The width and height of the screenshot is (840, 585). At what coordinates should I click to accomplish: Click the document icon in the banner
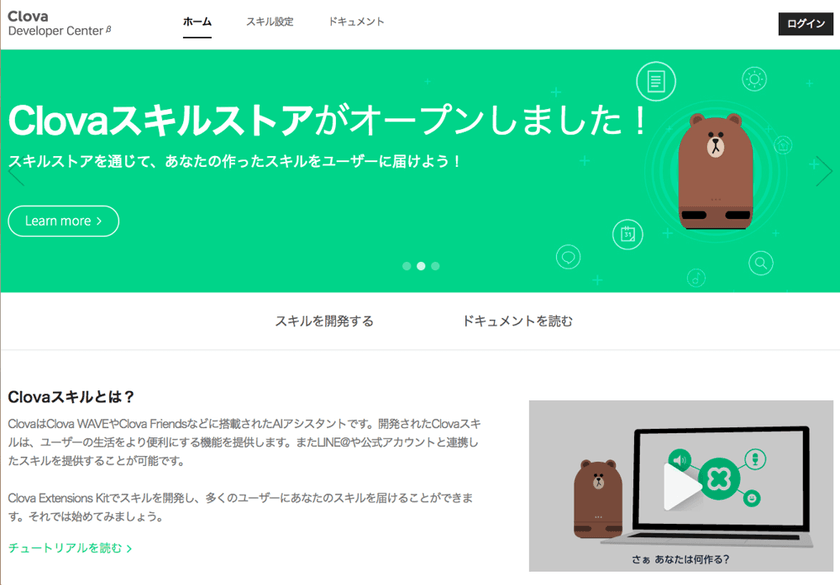[656, 81]
